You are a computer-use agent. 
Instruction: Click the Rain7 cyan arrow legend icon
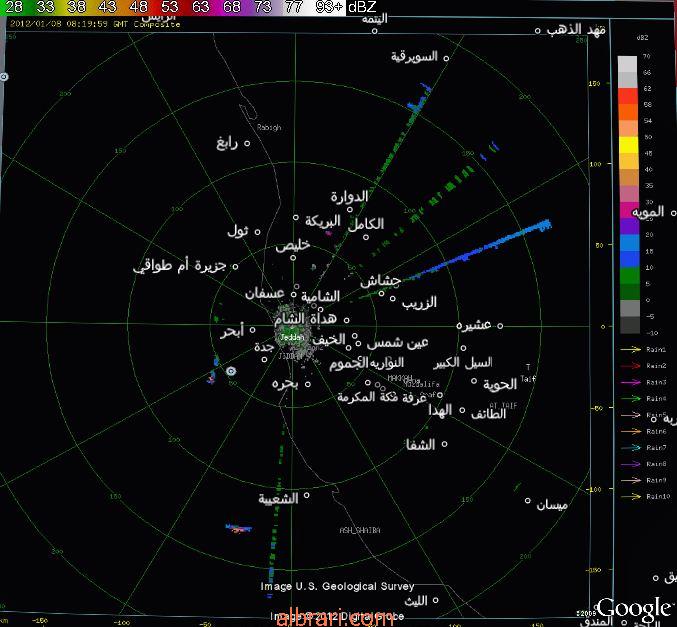pyautogui.click(x=630, y=447)
